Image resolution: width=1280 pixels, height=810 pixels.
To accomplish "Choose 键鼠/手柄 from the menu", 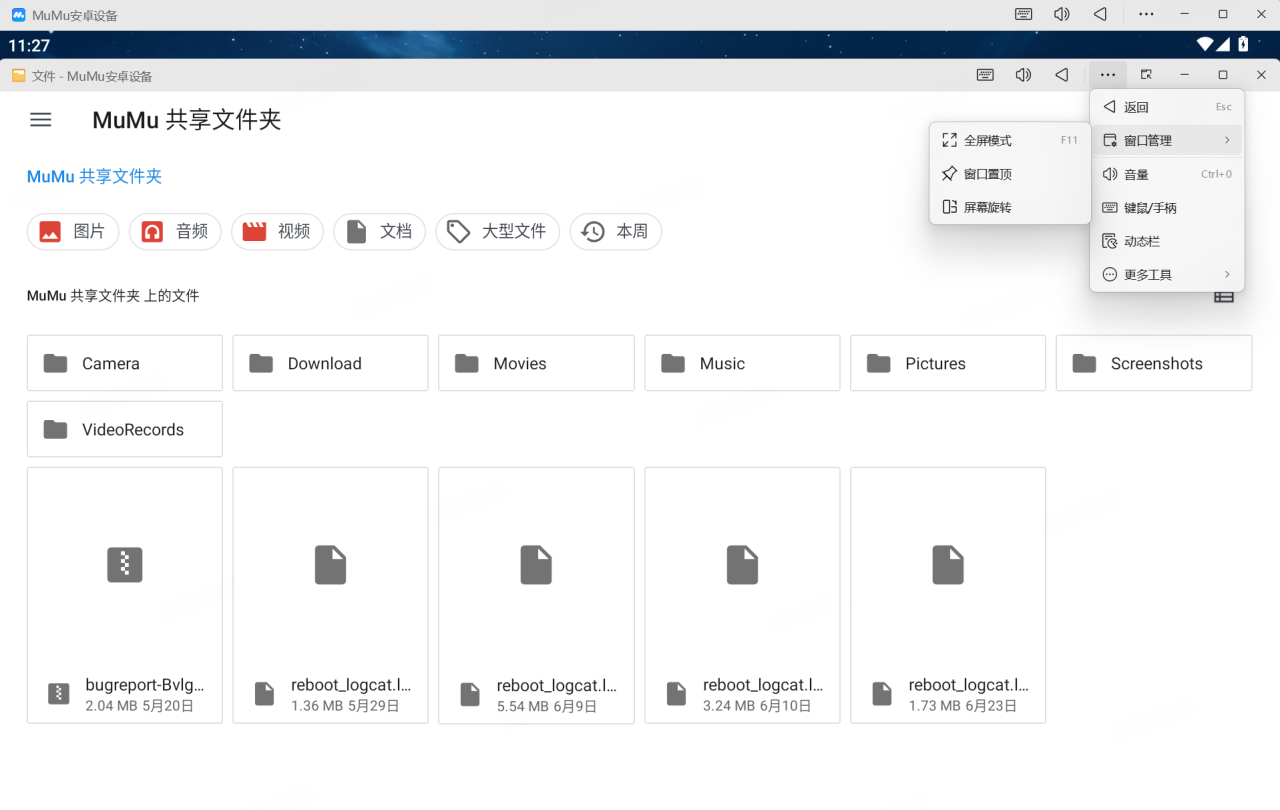I will point(1150,208).
